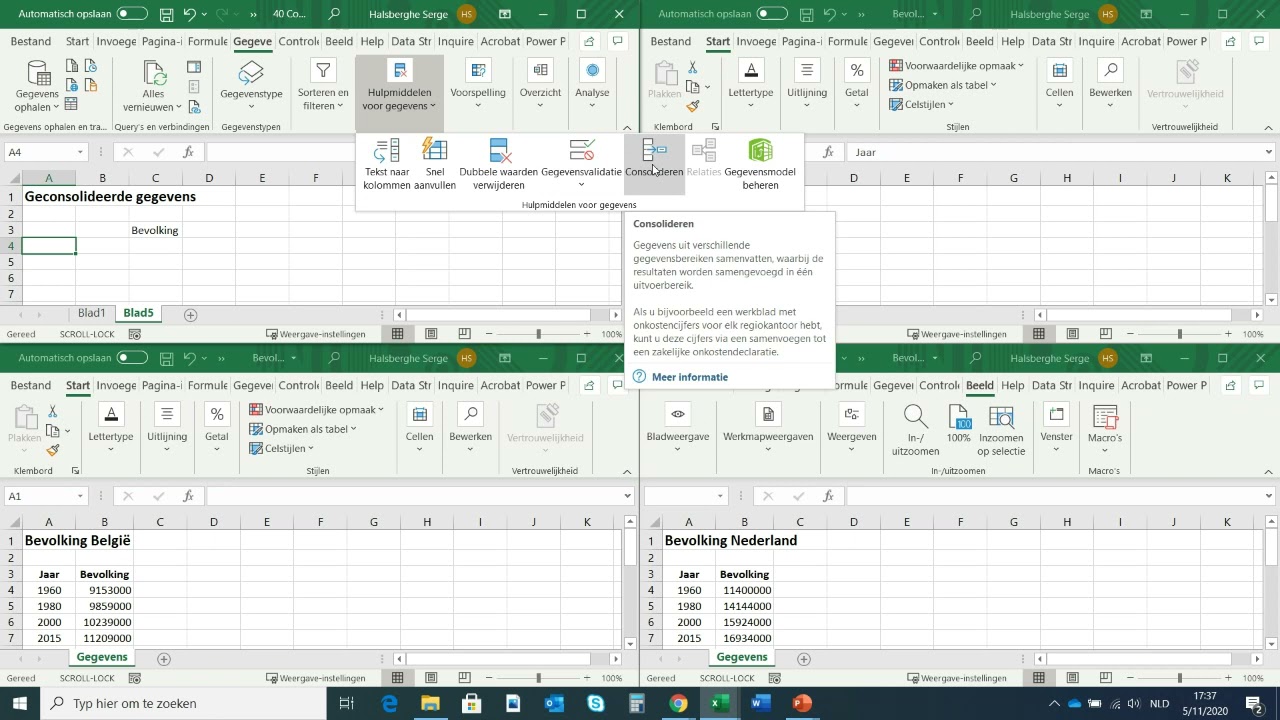Open Bestand tab in top-right window

(671, 41)
